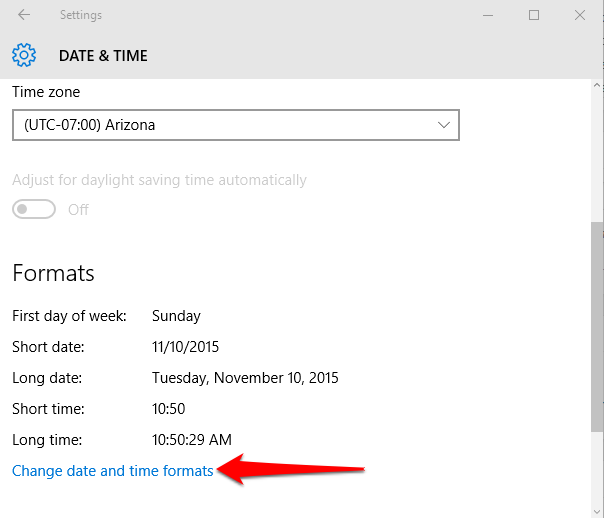Maximize the Settings window

pos(534,15)
